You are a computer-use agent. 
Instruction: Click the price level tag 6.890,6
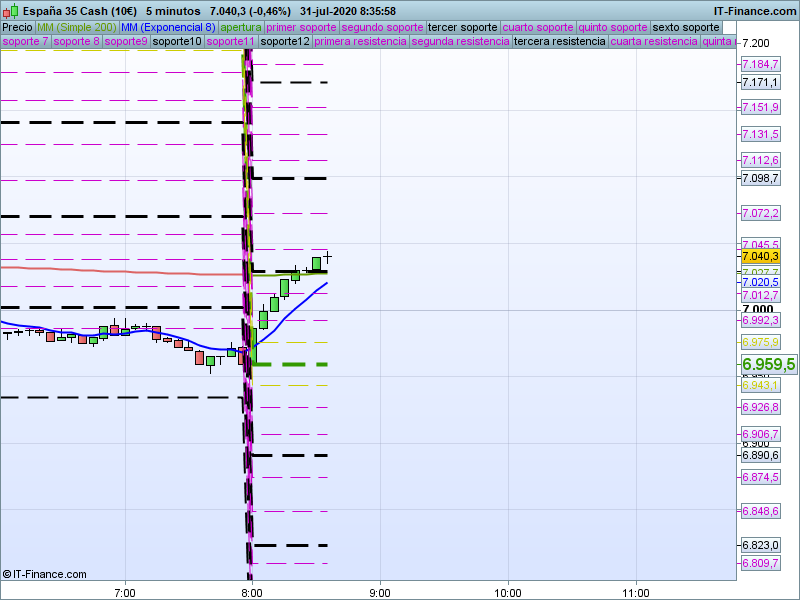pos(761,456)
